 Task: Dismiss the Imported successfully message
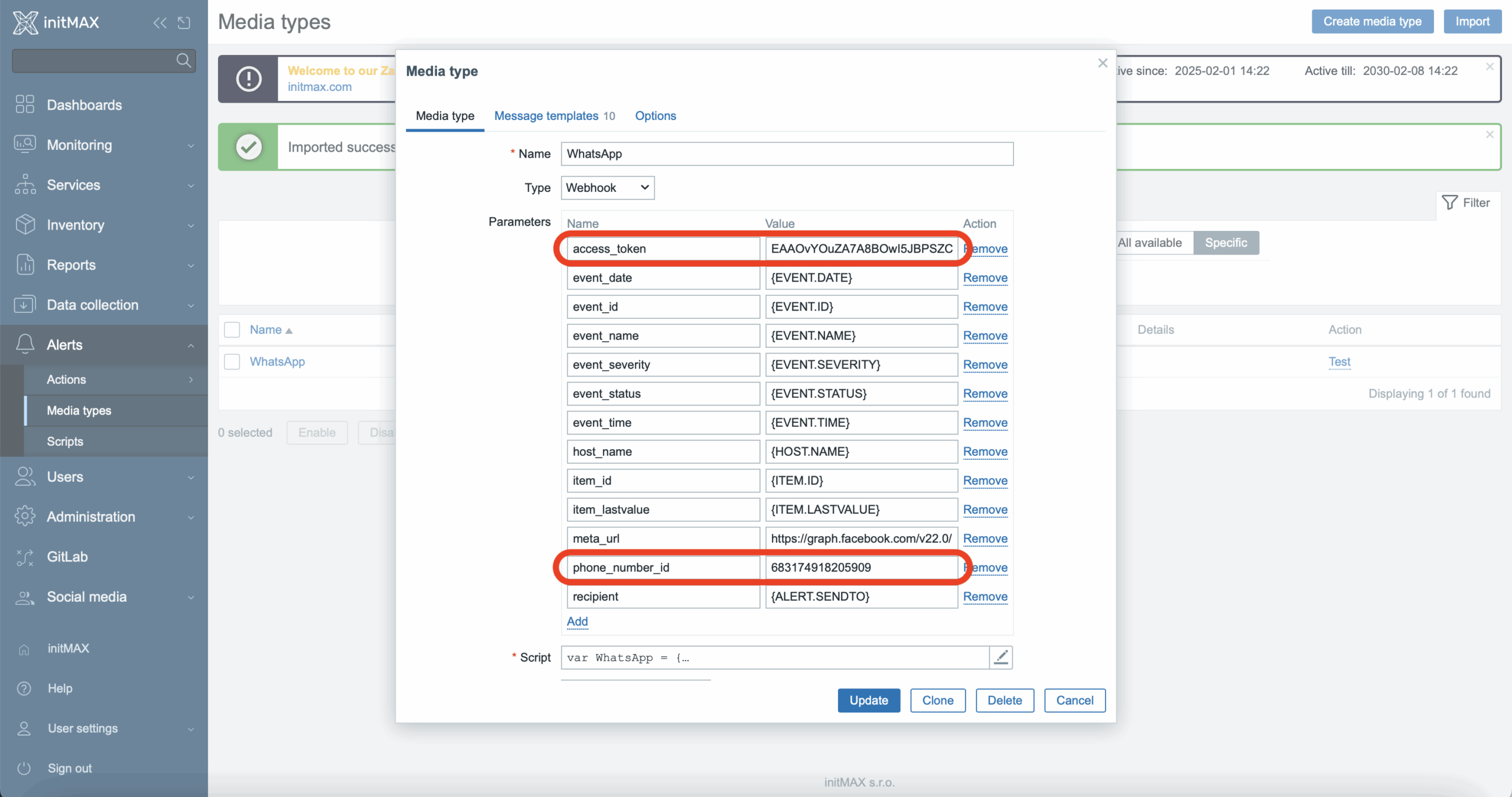1490,135
